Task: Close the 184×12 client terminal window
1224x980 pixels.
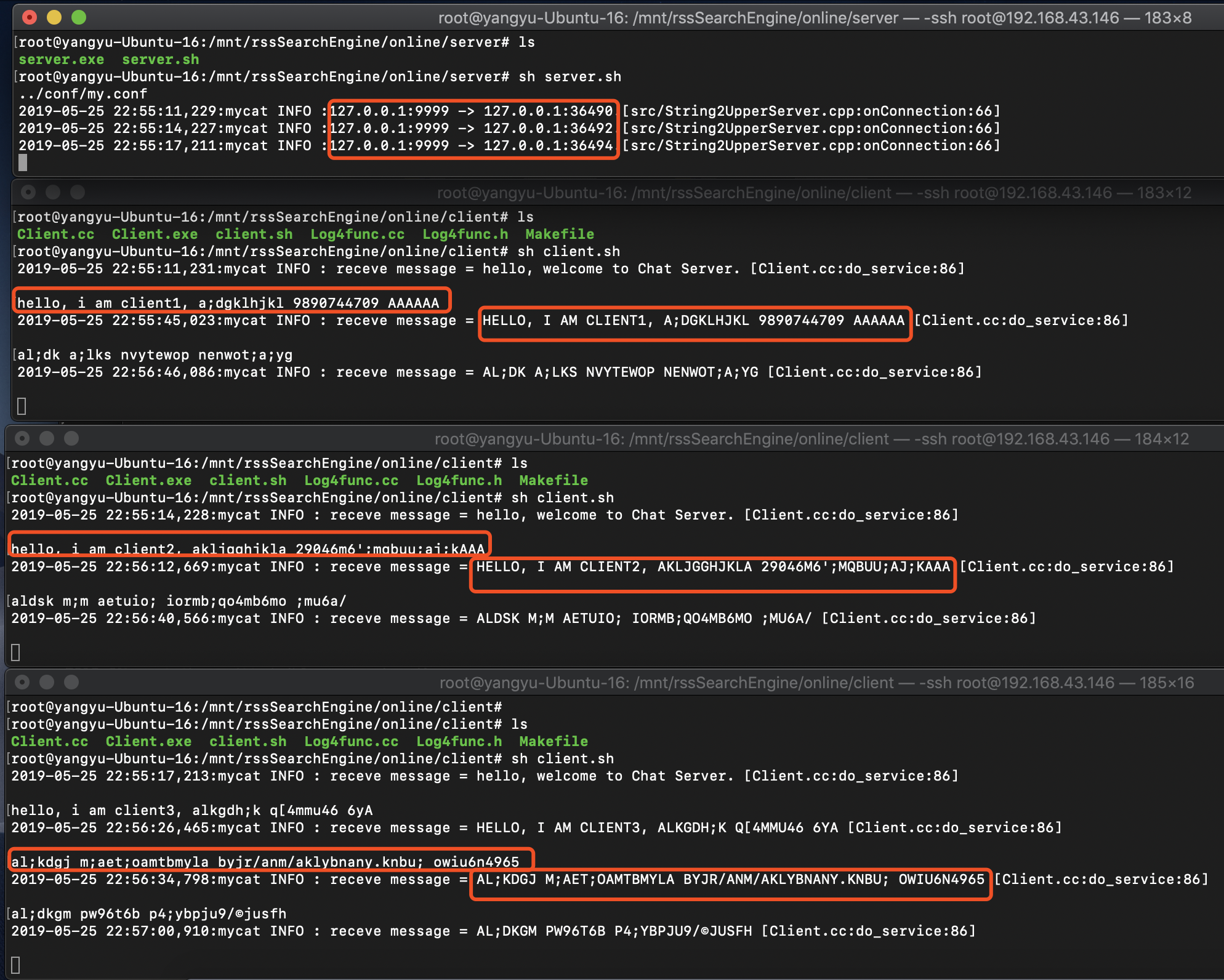Action: pos(22,438)
